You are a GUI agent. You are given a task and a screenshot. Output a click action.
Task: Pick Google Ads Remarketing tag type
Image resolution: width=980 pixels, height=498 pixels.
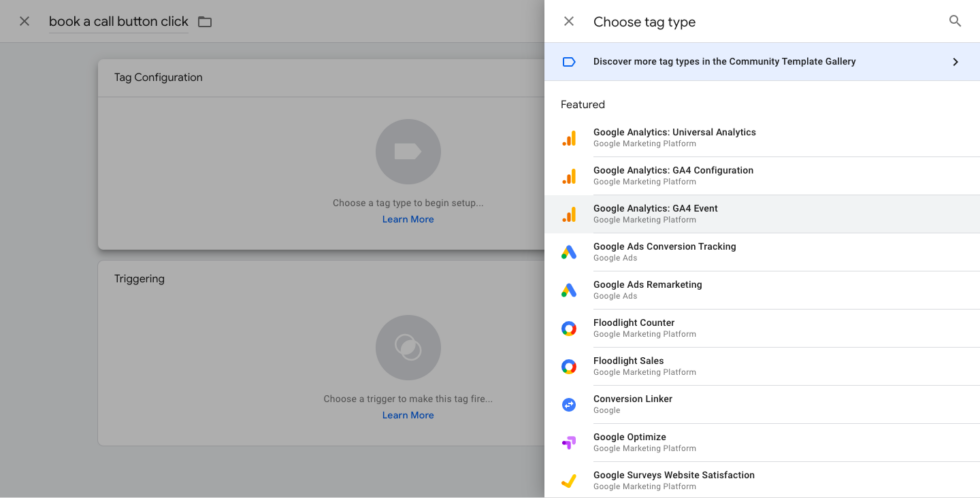point(762,290)
